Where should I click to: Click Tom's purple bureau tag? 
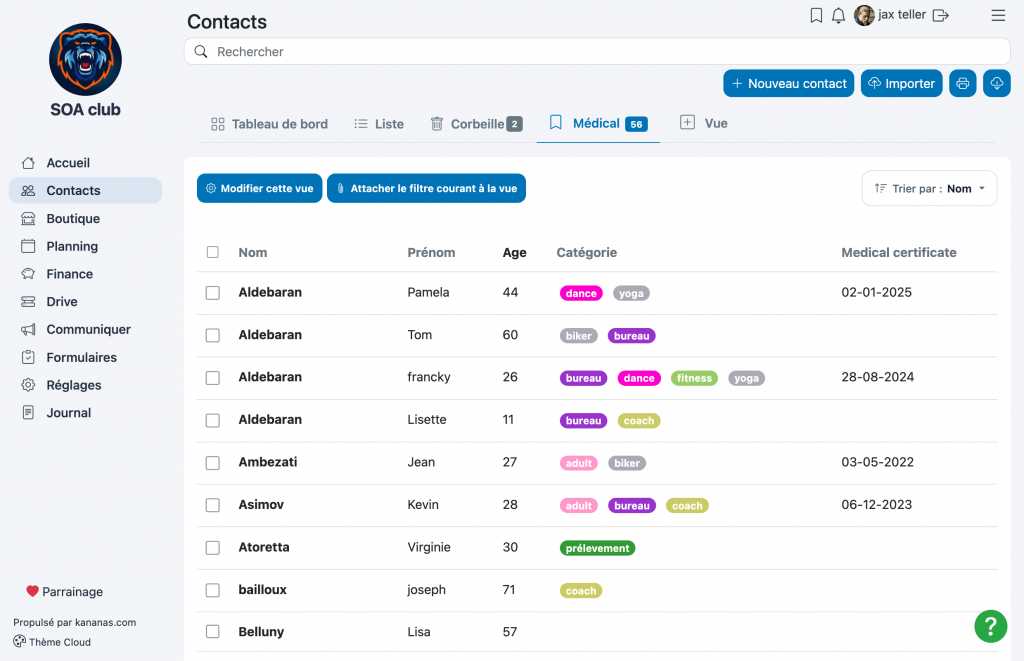pos(632,336)
